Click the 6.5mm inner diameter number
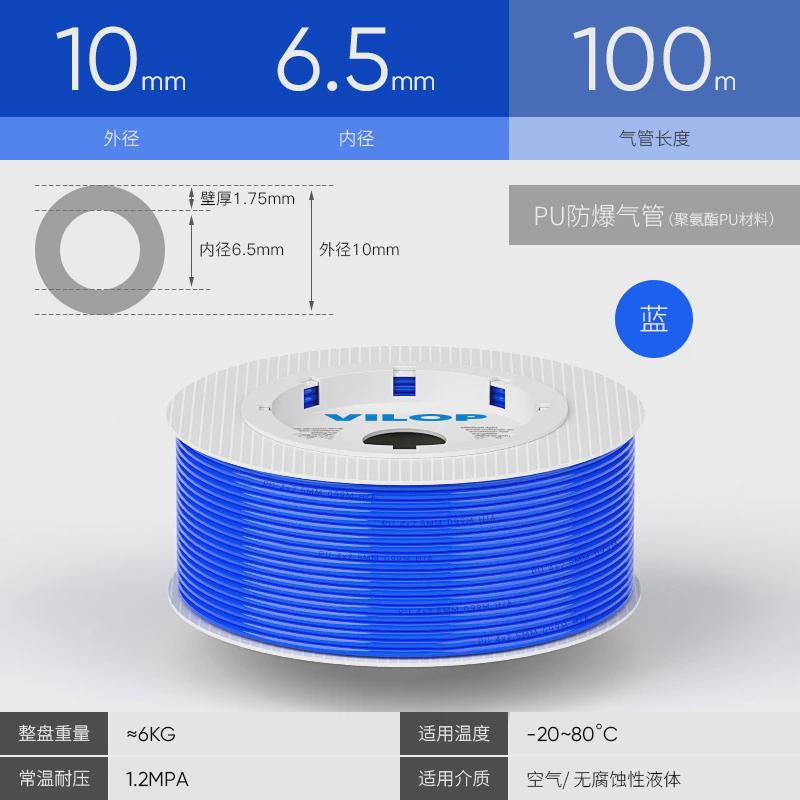Screen dimensions: 800x800 pyautogui.click(x=356, y=60)
